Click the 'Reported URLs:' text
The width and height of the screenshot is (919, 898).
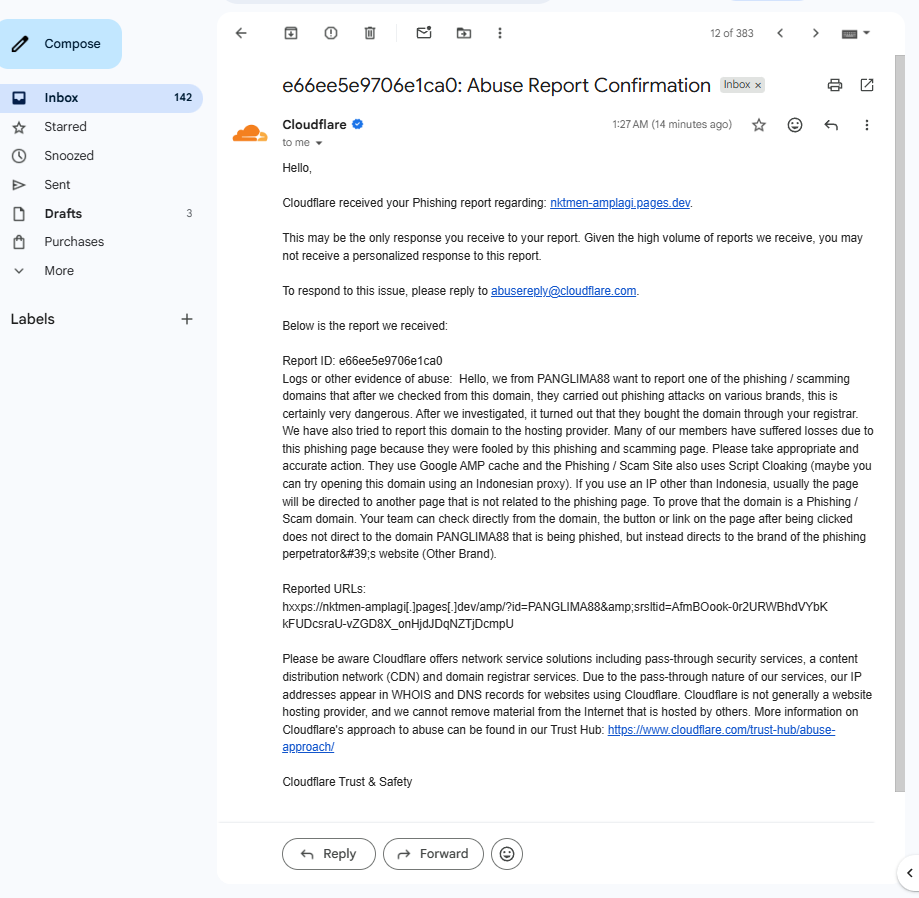(324, 589)
